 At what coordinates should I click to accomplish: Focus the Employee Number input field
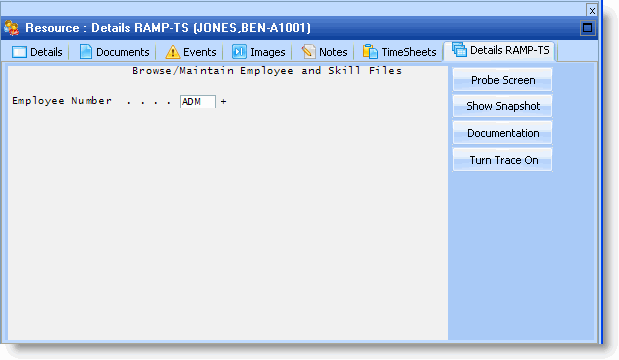(198, 101)
